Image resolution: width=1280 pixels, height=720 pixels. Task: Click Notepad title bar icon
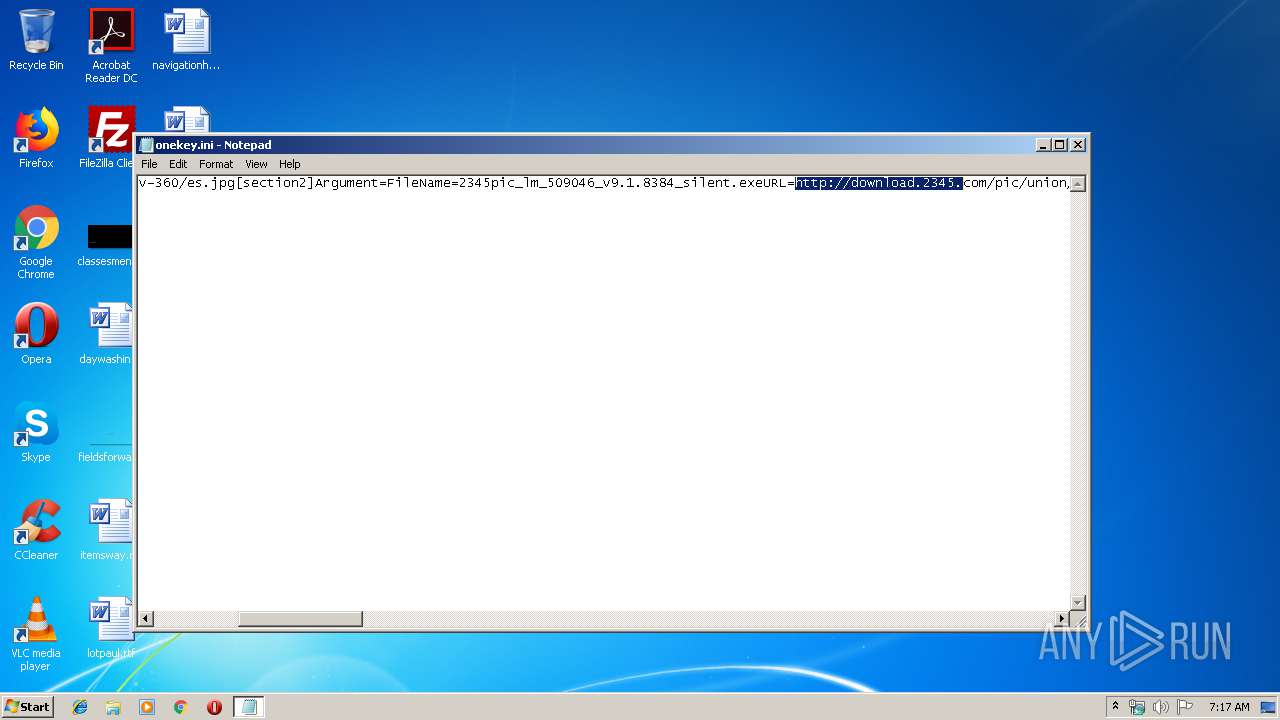[x=146, y=145]
